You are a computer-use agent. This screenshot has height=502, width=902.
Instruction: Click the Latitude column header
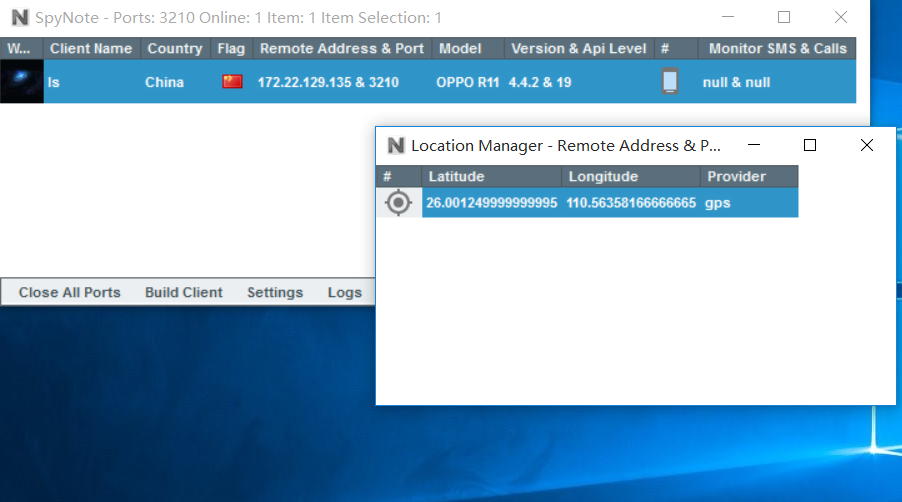[x=492, y=177]
